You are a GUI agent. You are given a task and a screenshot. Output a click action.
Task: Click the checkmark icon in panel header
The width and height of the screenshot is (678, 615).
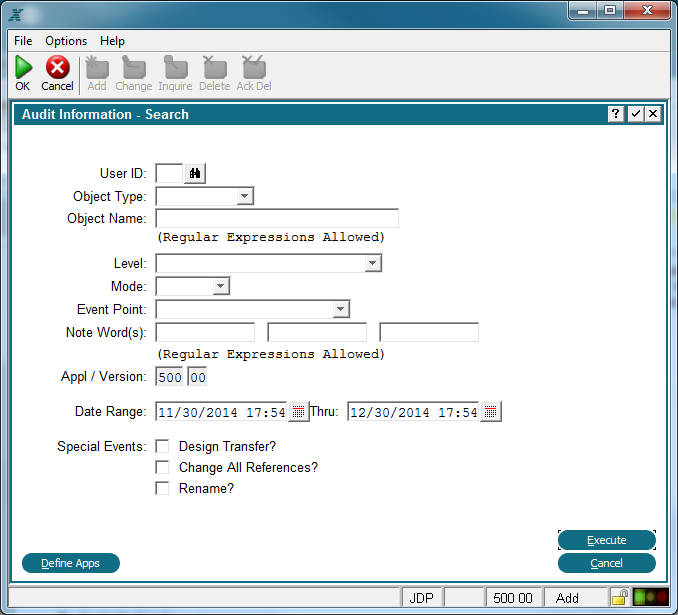(636, 114)
